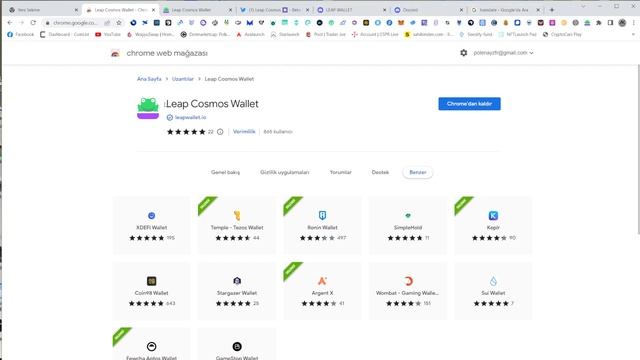Image resolution: width=640 pixels, height=360 pixels.
Task: Click the MetaMask fox extension icon
Action: click(x=401, y=23)
